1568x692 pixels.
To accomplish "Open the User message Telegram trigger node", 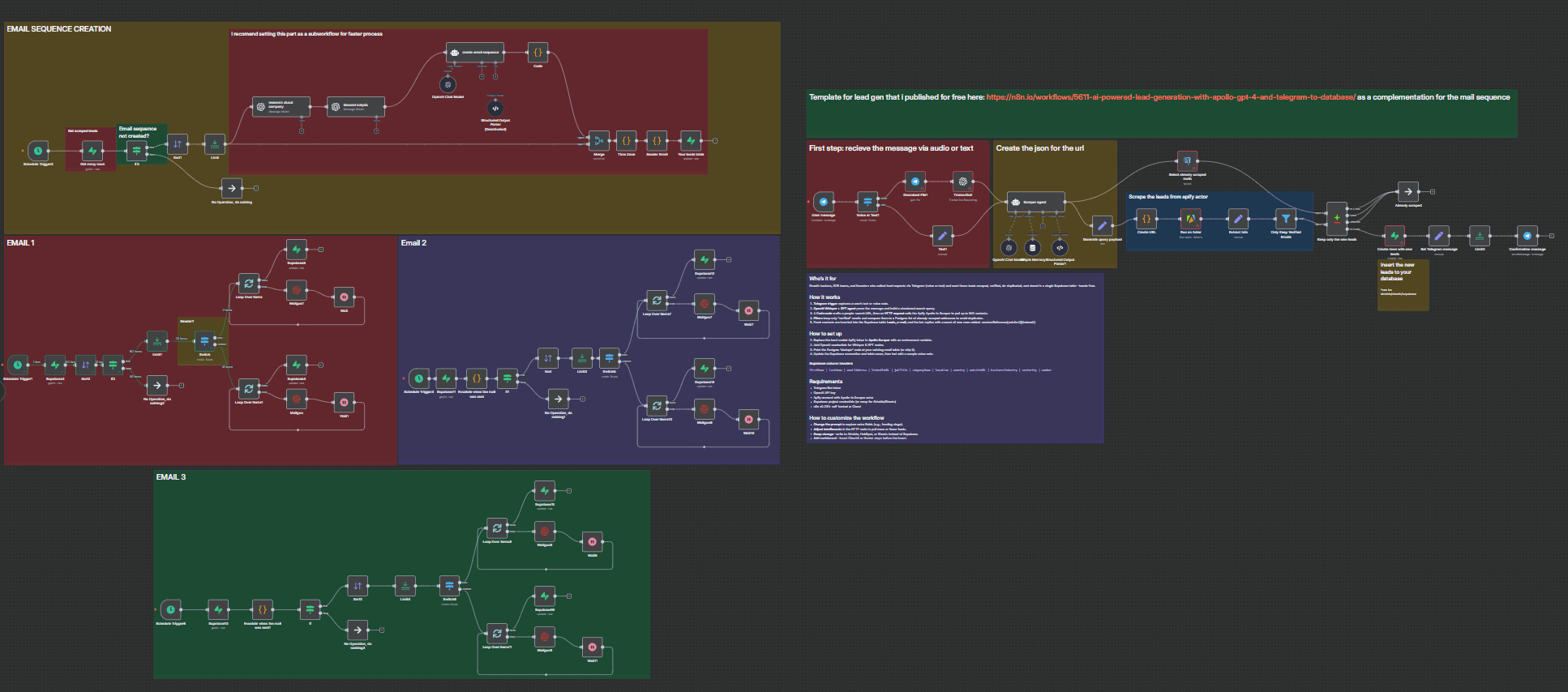I will pyautogui.click(x=823, y=202).
